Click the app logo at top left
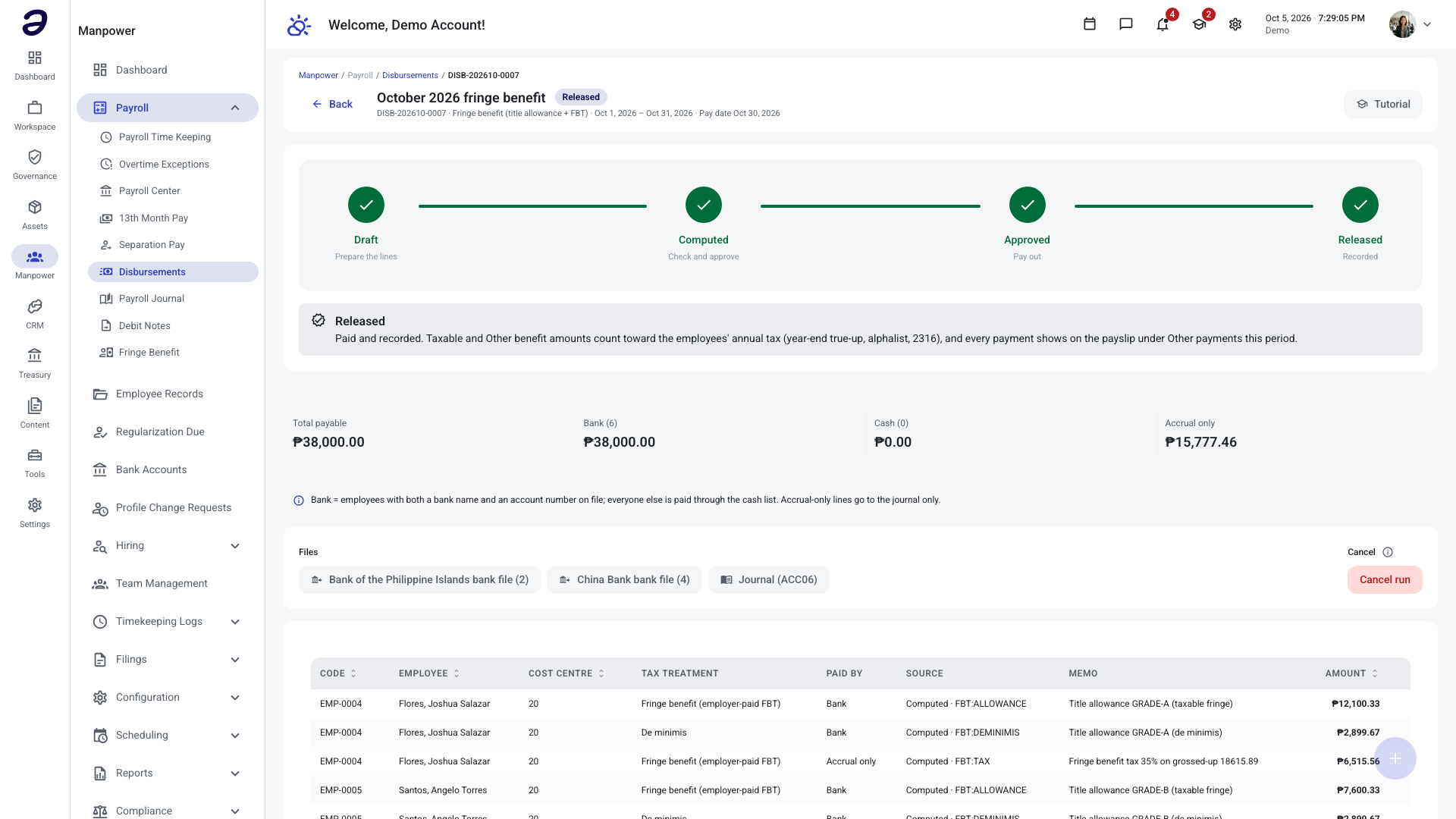Image resolution: width=1456 pixels, height=819 pixels. (x=35, y=23)
